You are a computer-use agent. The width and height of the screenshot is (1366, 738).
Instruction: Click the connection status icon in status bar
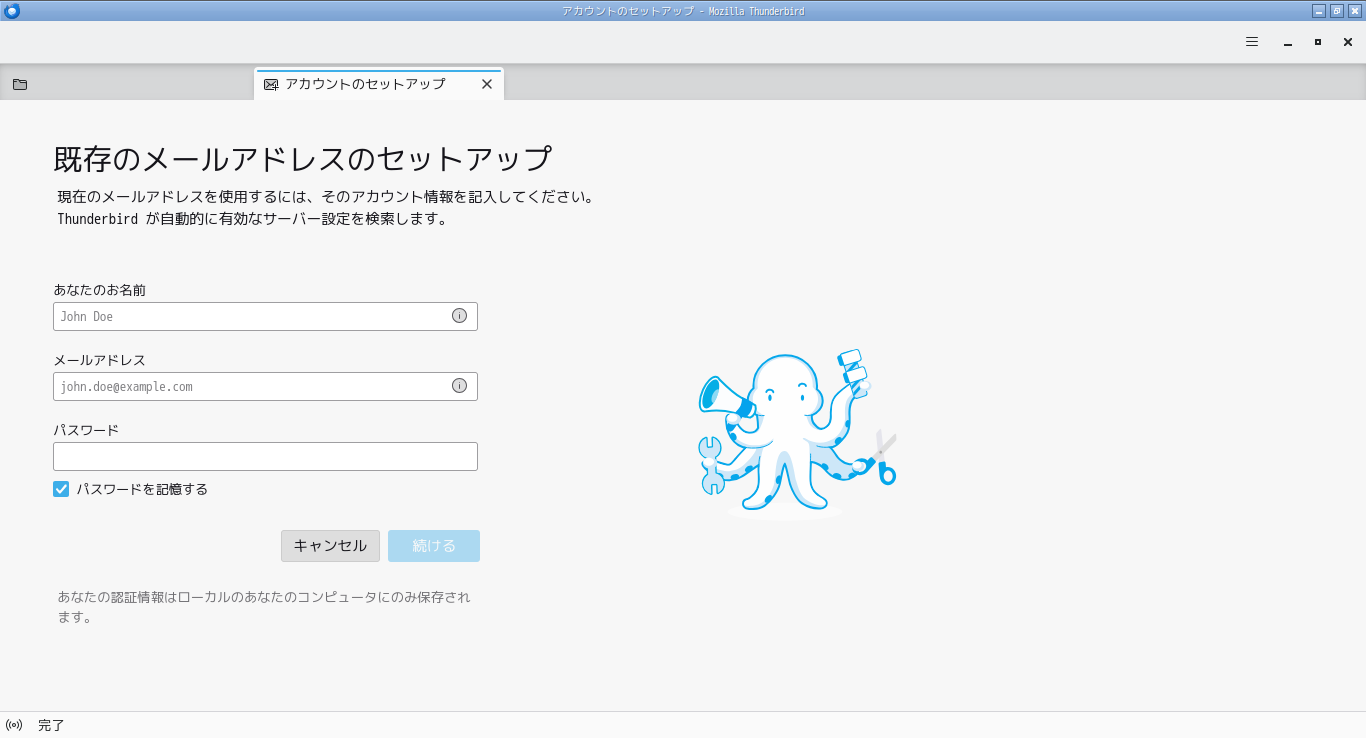coord(14,725)
